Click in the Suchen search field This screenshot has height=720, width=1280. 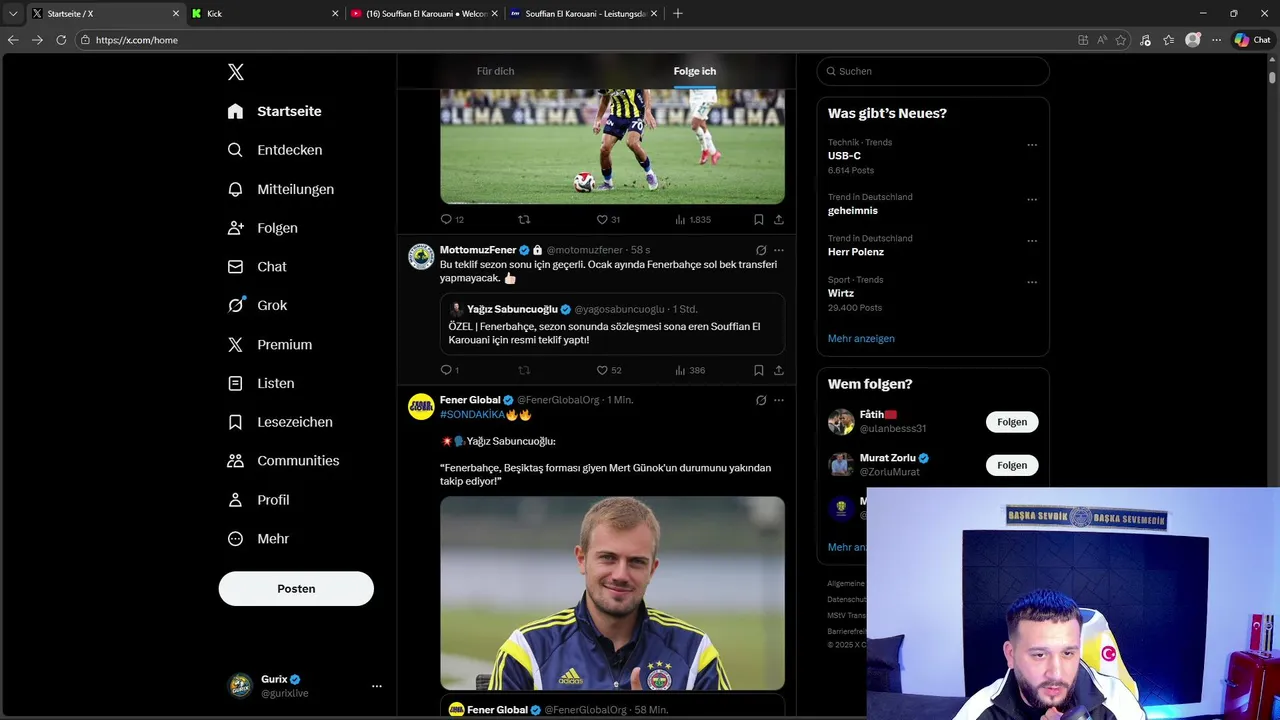tap(933, 71)
